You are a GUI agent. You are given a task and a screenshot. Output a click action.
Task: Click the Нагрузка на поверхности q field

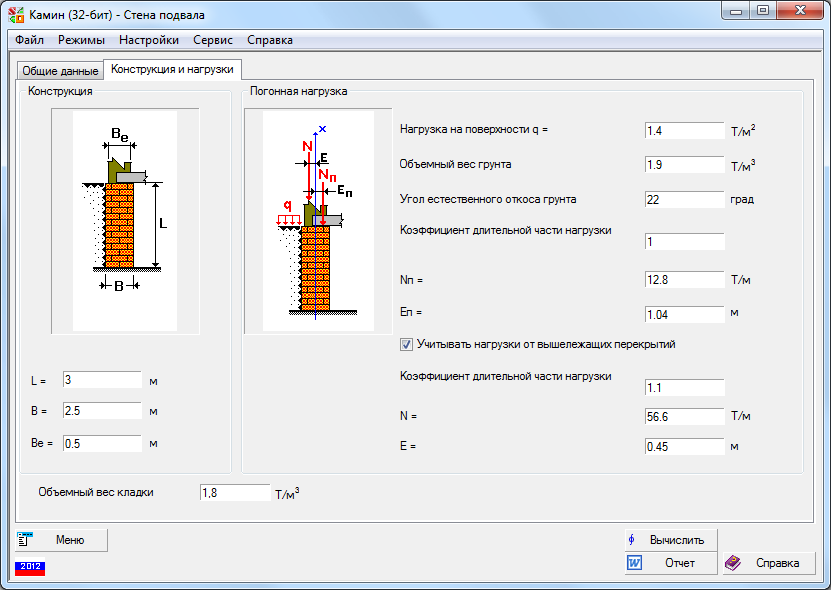(684, 131)
